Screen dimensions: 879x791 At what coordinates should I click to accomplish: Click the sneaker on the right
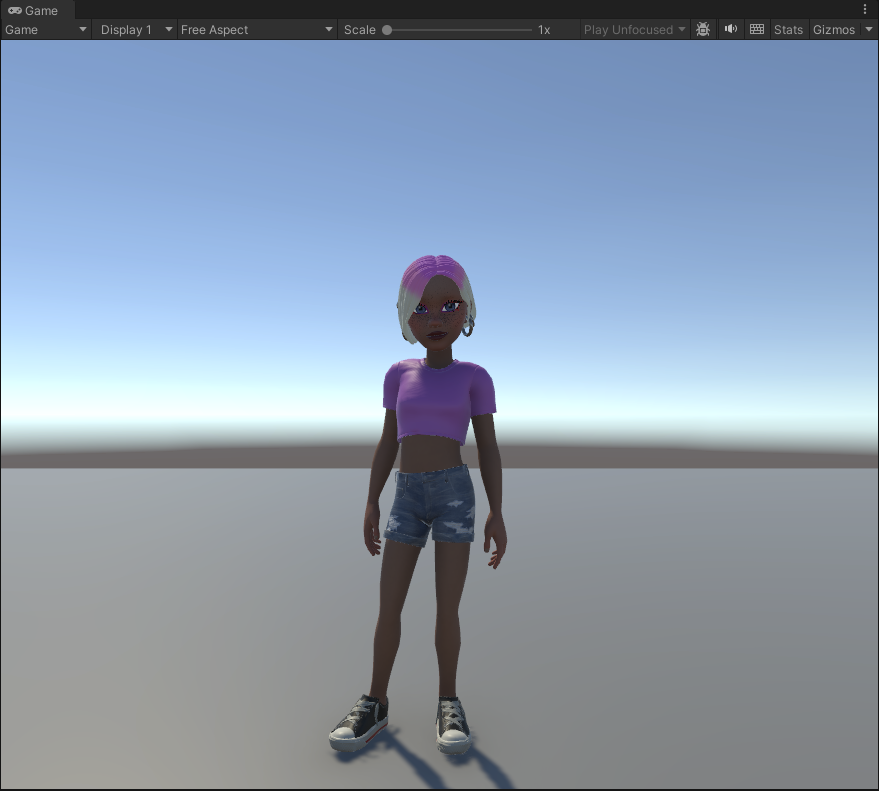[x=453, y=726]
